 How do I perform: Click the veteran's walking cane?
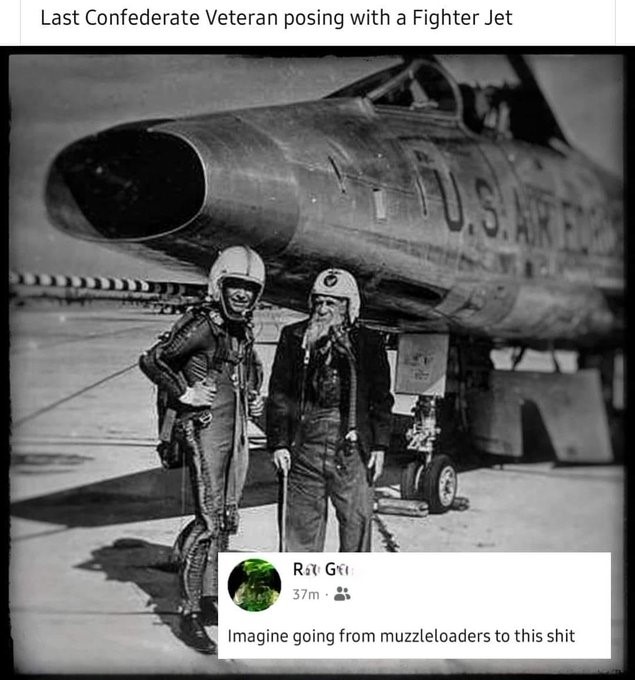pyautogui.click(x=282, y=507)
